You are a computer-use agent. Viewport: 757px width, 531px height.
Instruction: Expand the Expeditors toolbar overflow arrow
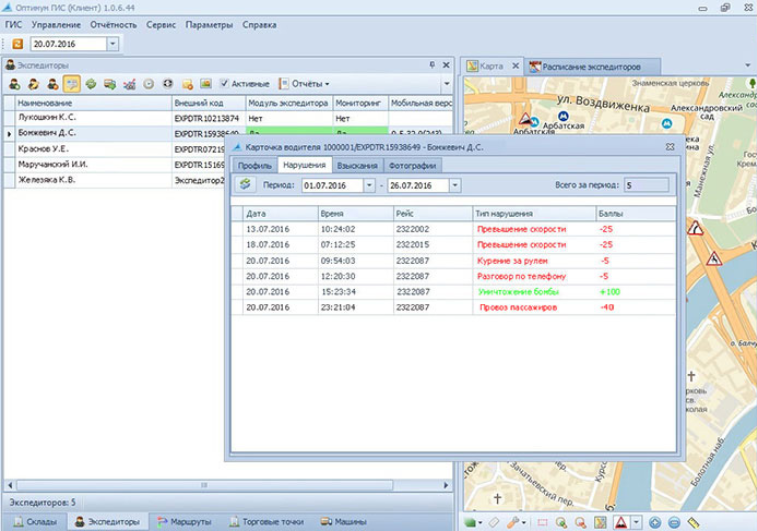[x=447, y=84]
